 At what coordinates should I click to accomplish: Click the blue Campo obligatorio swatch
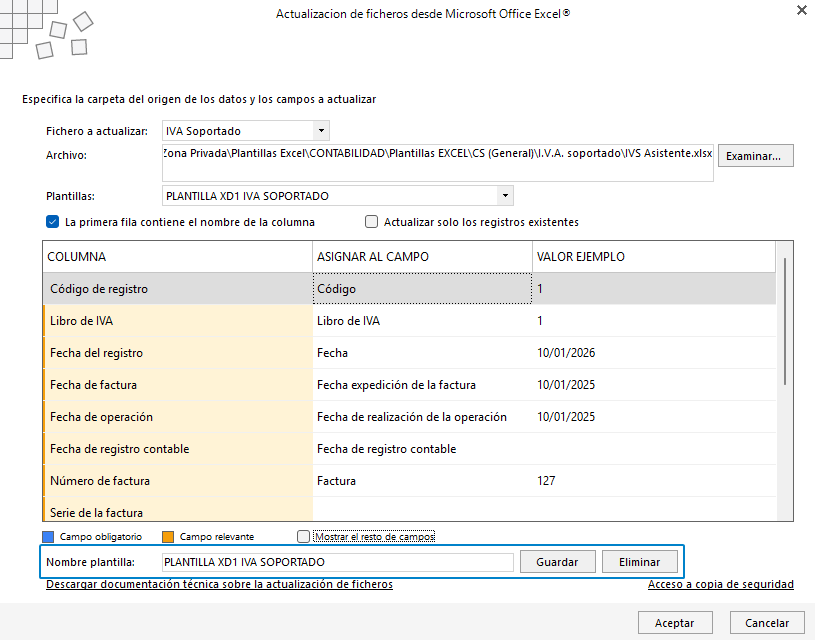(x=48, y=537)
